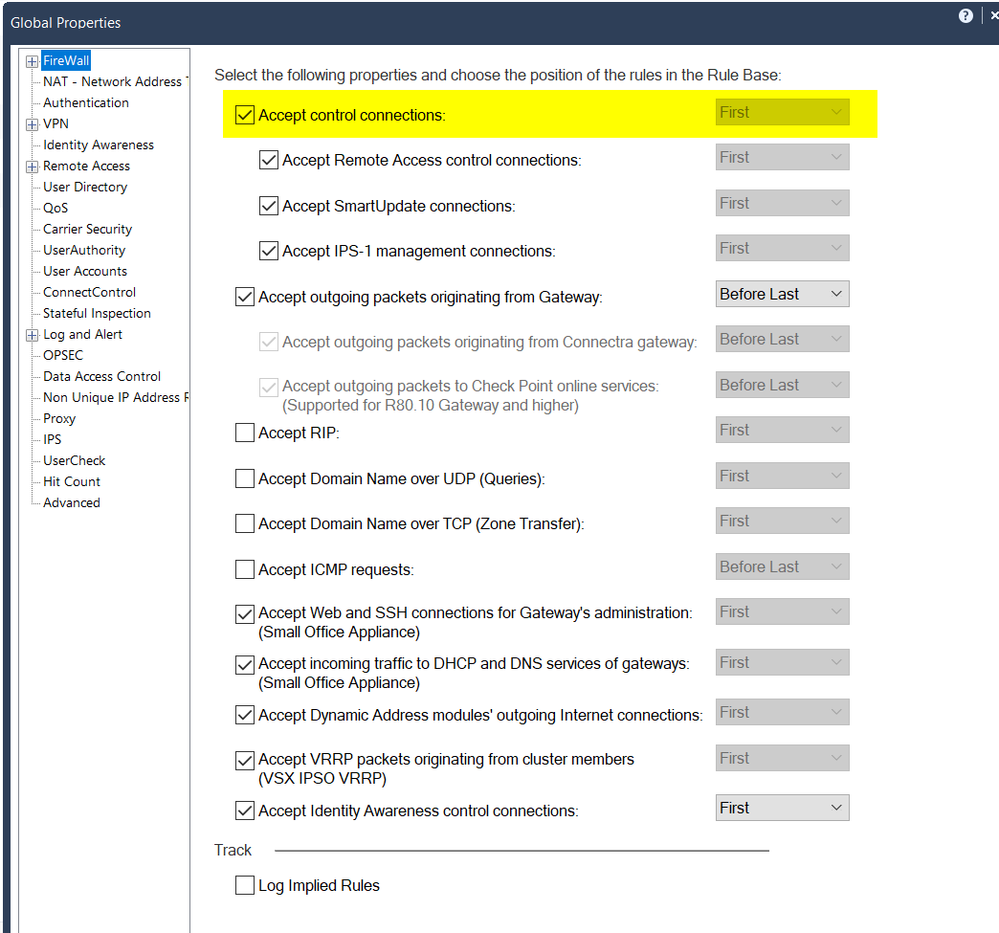
Task: Expand the Log and Alert tree node
Action: [32, 335]
